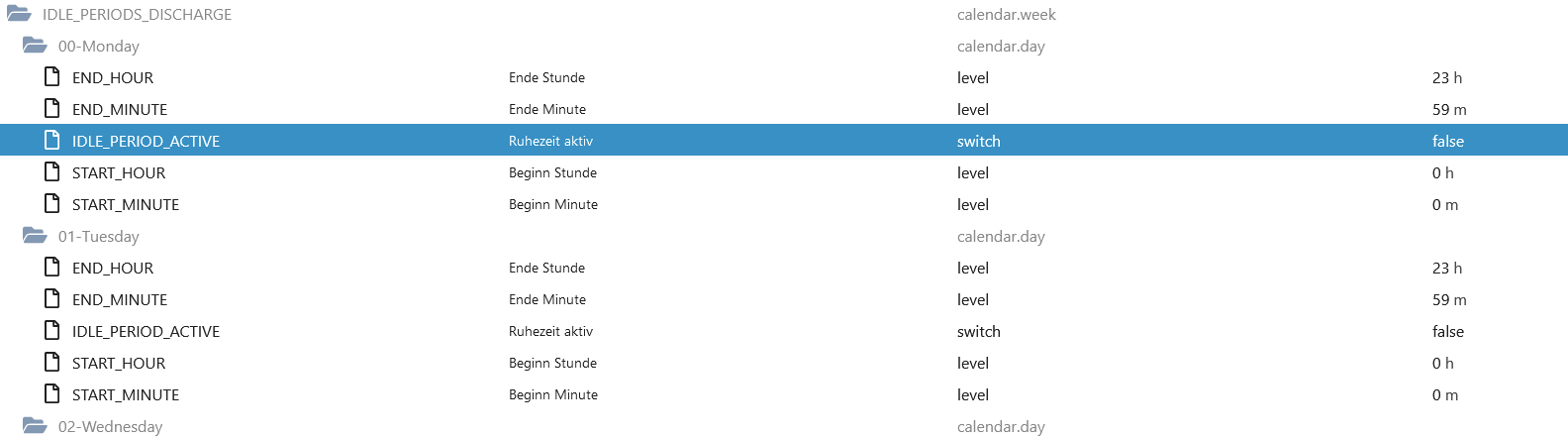Click Monday's Beginn Stunde name label
Viewport: 1568px width, 438px height.
pos(552,172)
